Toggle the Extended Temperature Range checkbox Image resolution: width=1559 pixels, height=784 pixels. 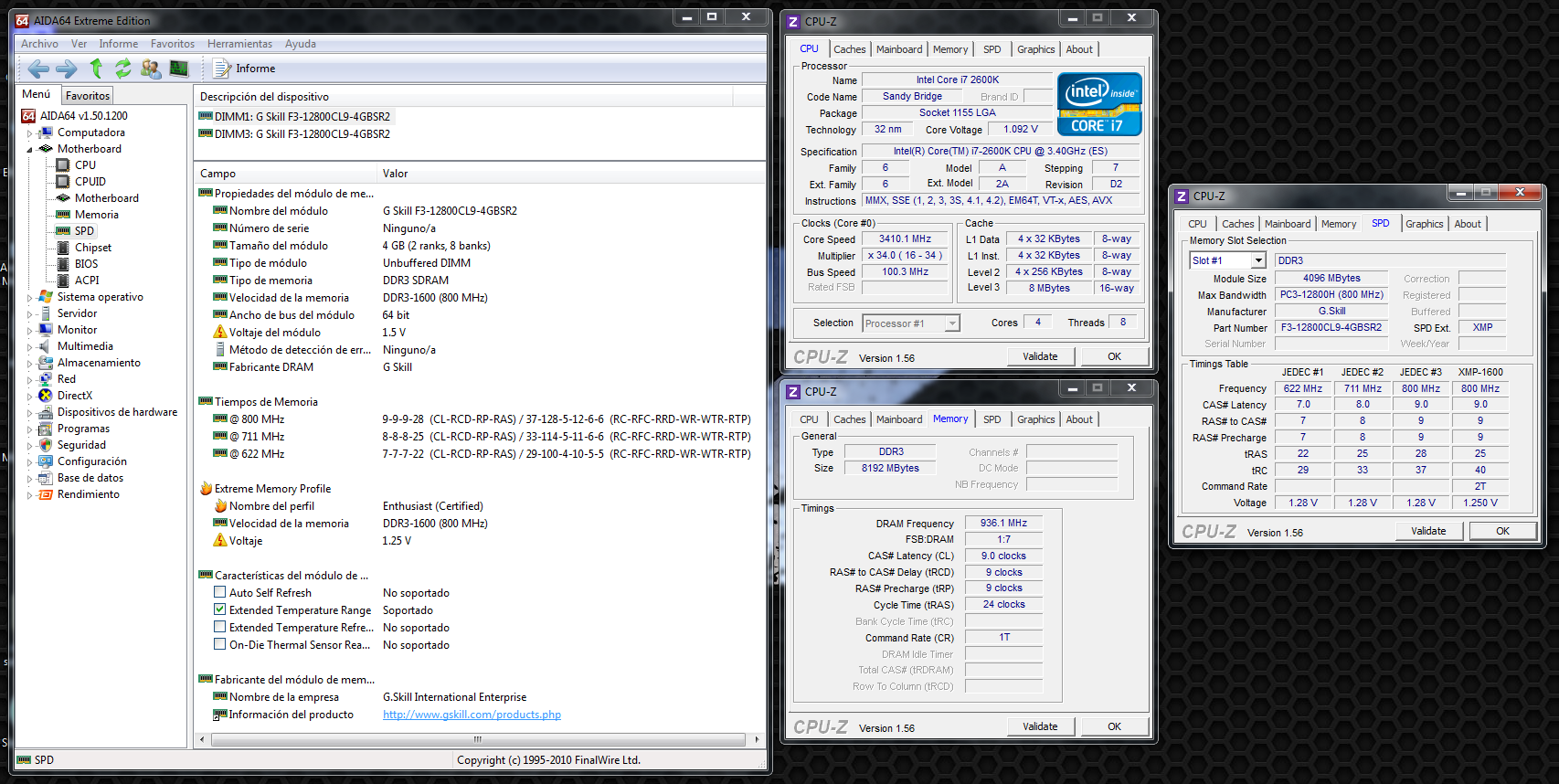pos(220,610)
